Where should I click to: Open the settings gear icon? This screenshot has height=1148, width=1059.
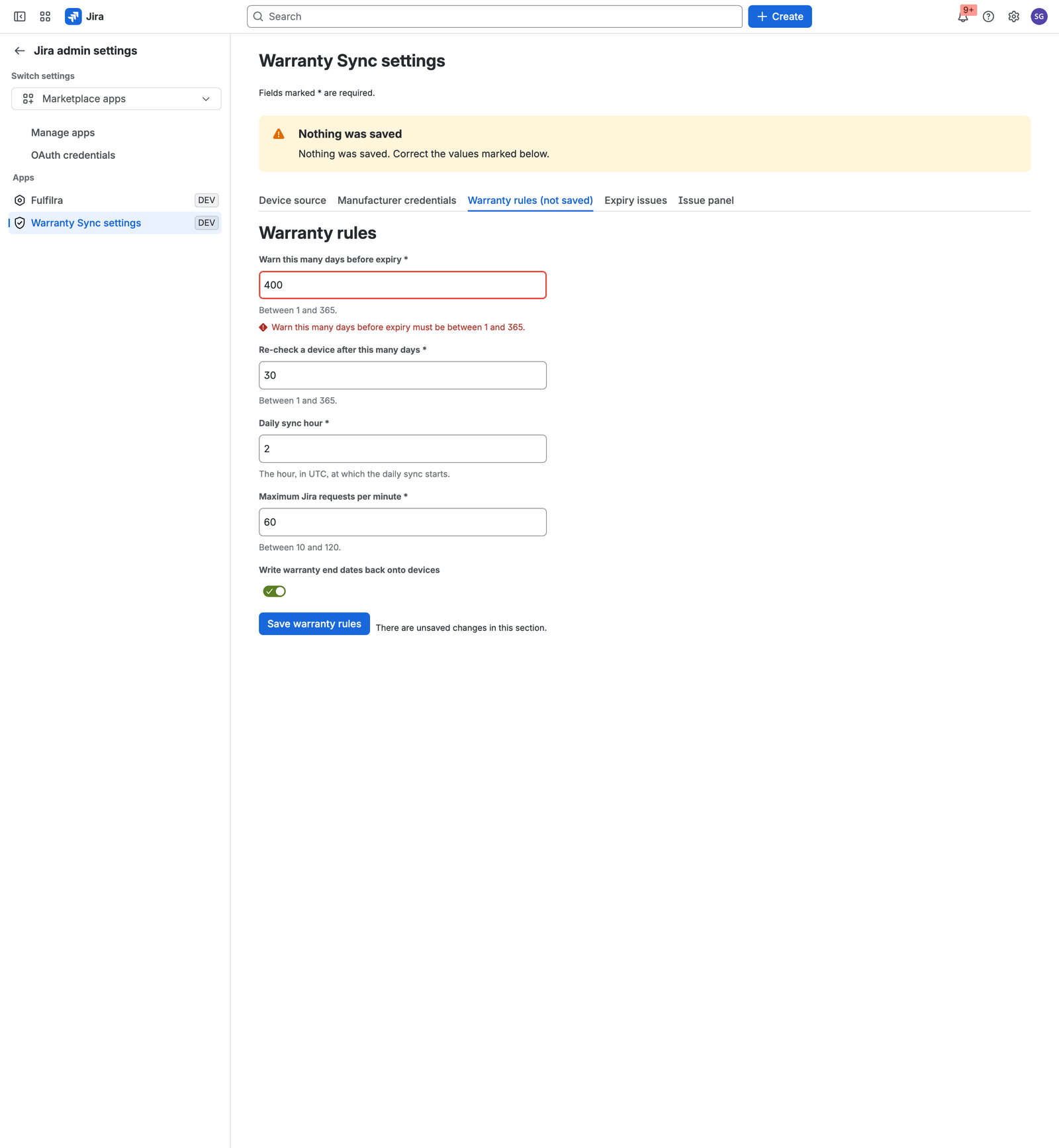click(1013, 17)
